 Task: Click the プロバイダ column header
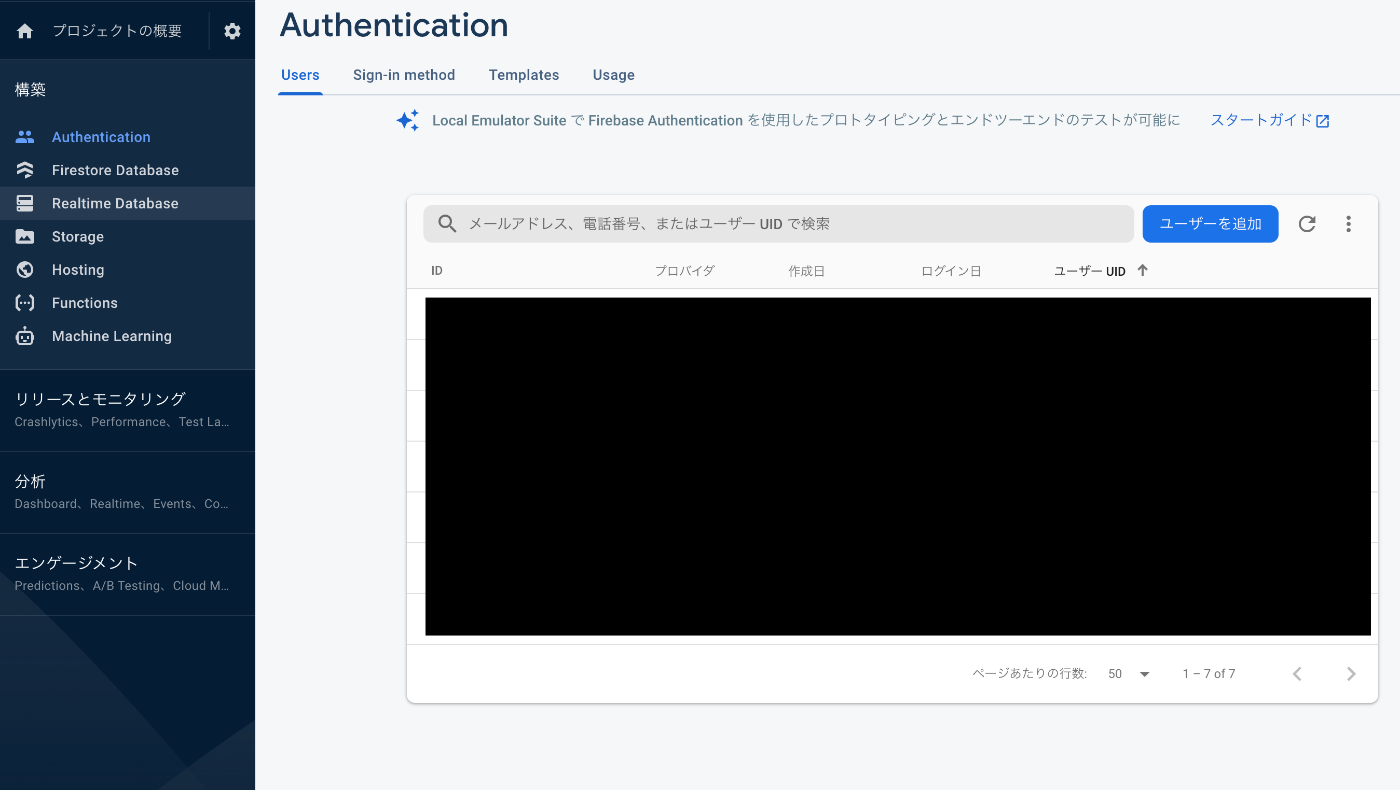tap(685, 271)
